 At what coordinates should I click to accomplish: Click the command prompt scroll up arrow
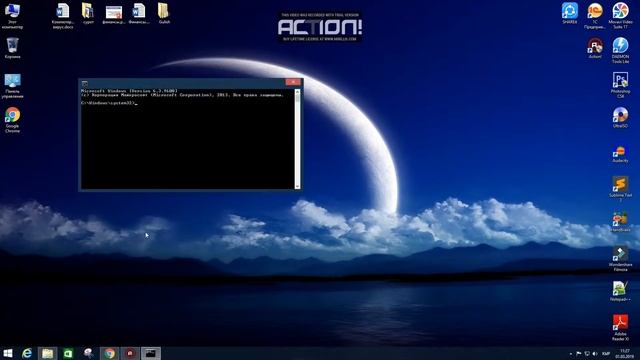click(x=297, y=91)
